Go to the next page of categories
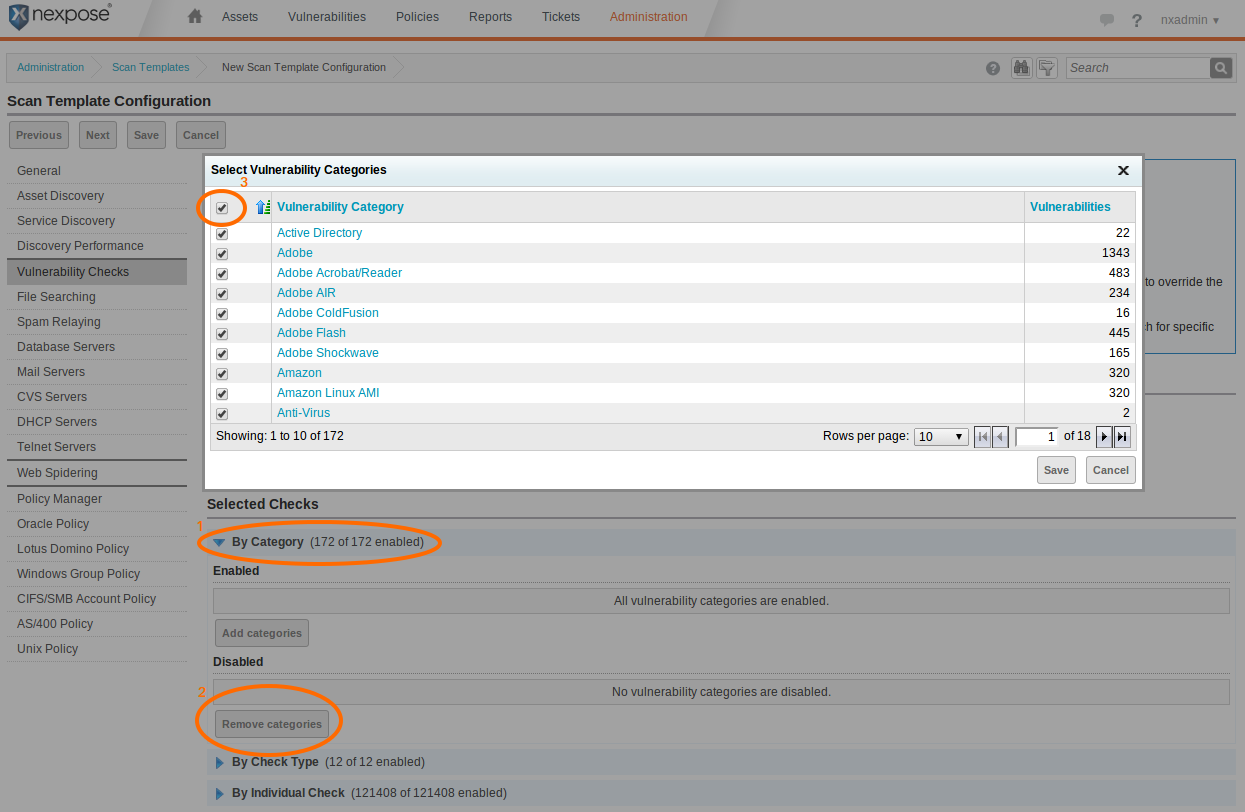Screen dimensions: 1245x812 point(1104,437)
